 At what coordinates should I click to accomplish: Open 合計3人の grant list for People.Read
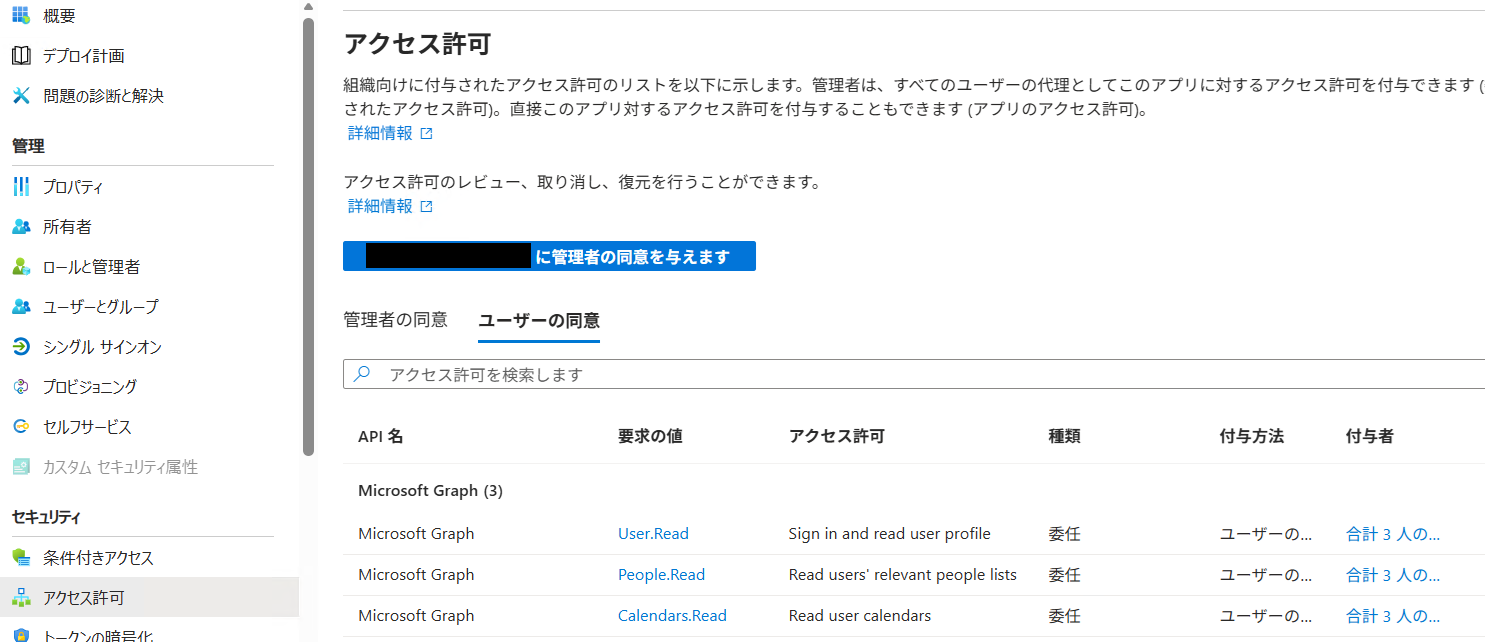[1392, 574]
